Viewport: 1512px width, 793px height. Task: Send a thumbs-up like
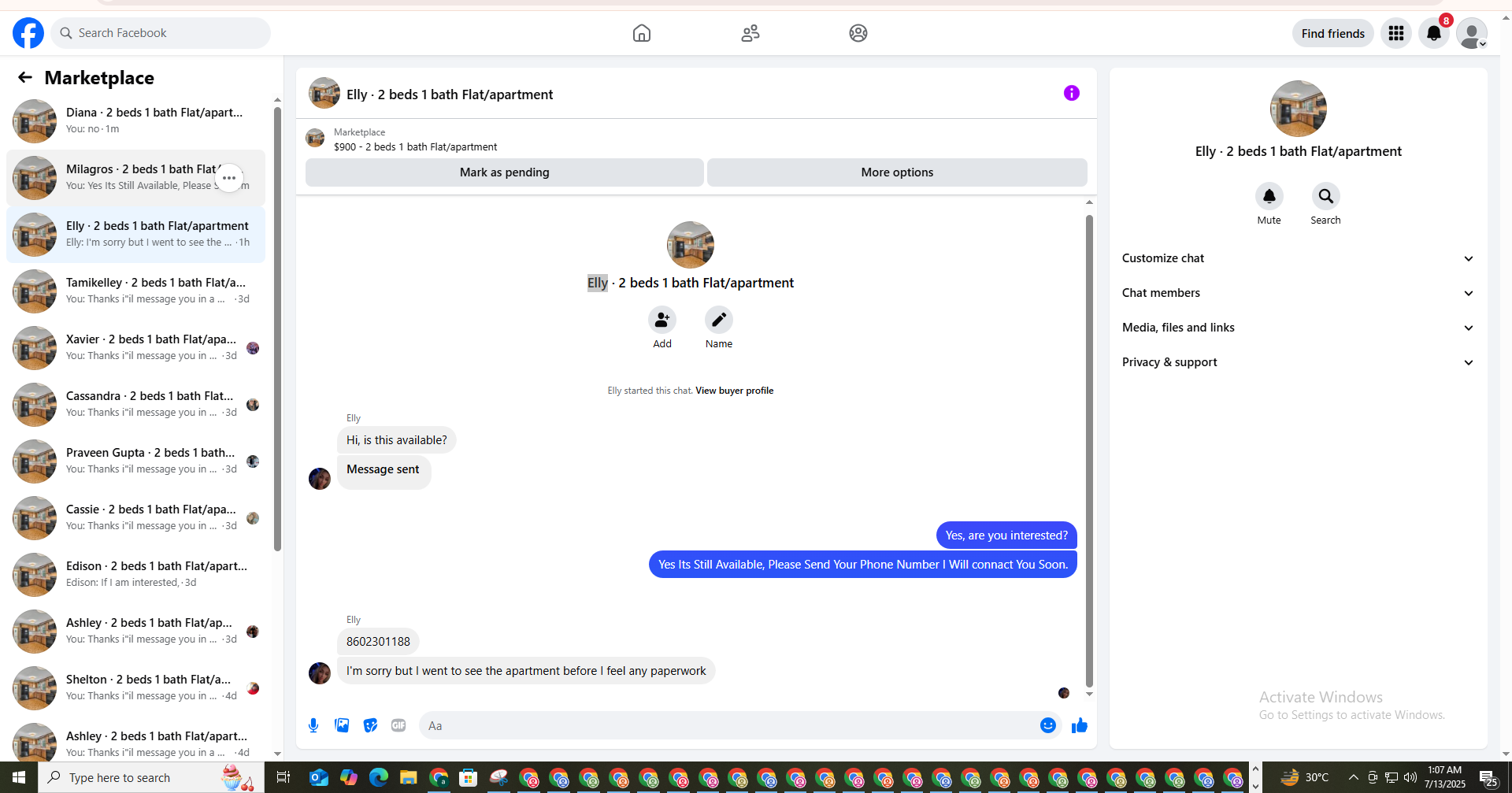pyautogui.click(x=1080, y=725)
